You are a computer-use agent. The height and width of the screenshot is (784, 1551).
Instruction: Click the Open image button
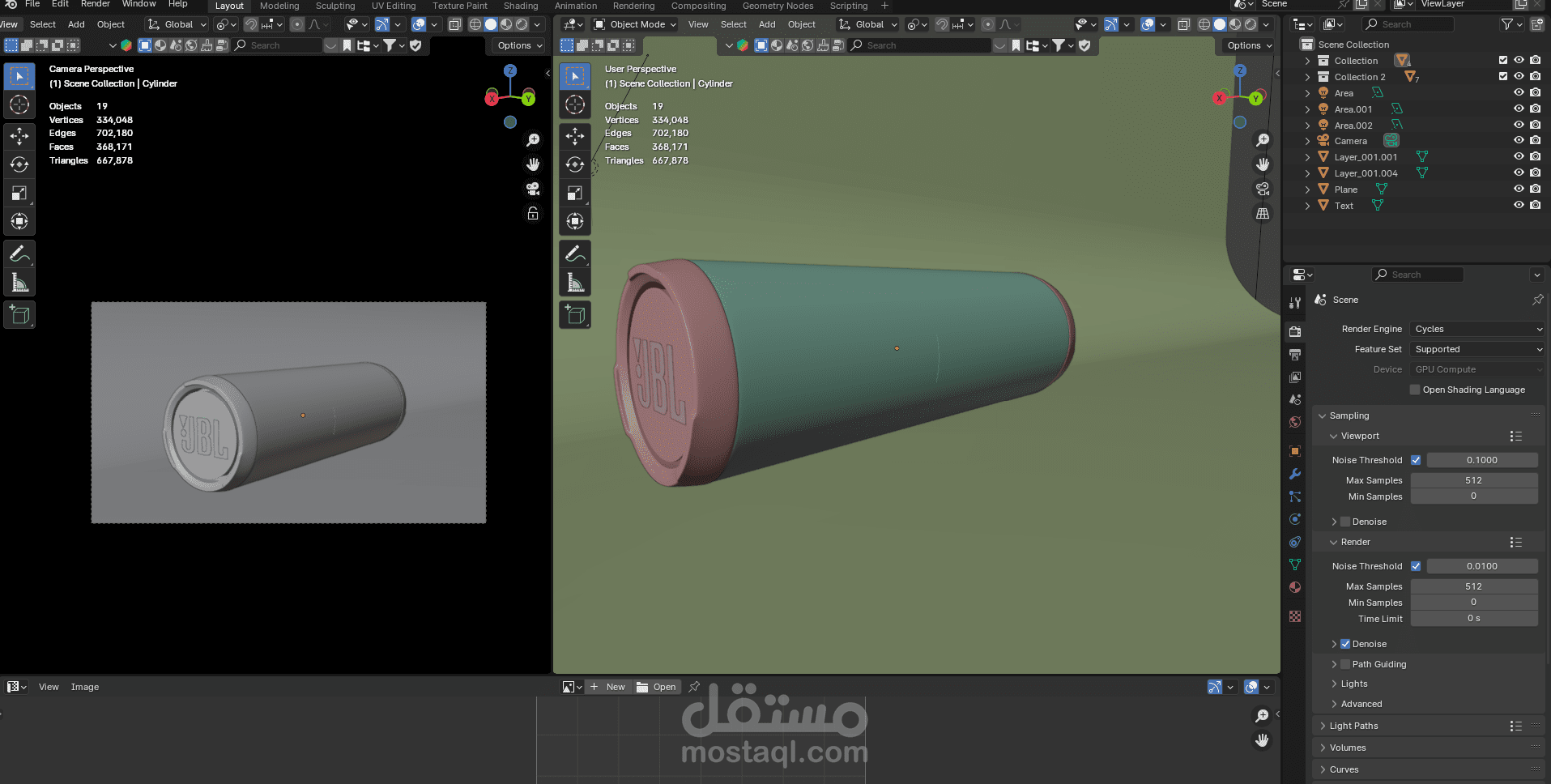[657, 687]
